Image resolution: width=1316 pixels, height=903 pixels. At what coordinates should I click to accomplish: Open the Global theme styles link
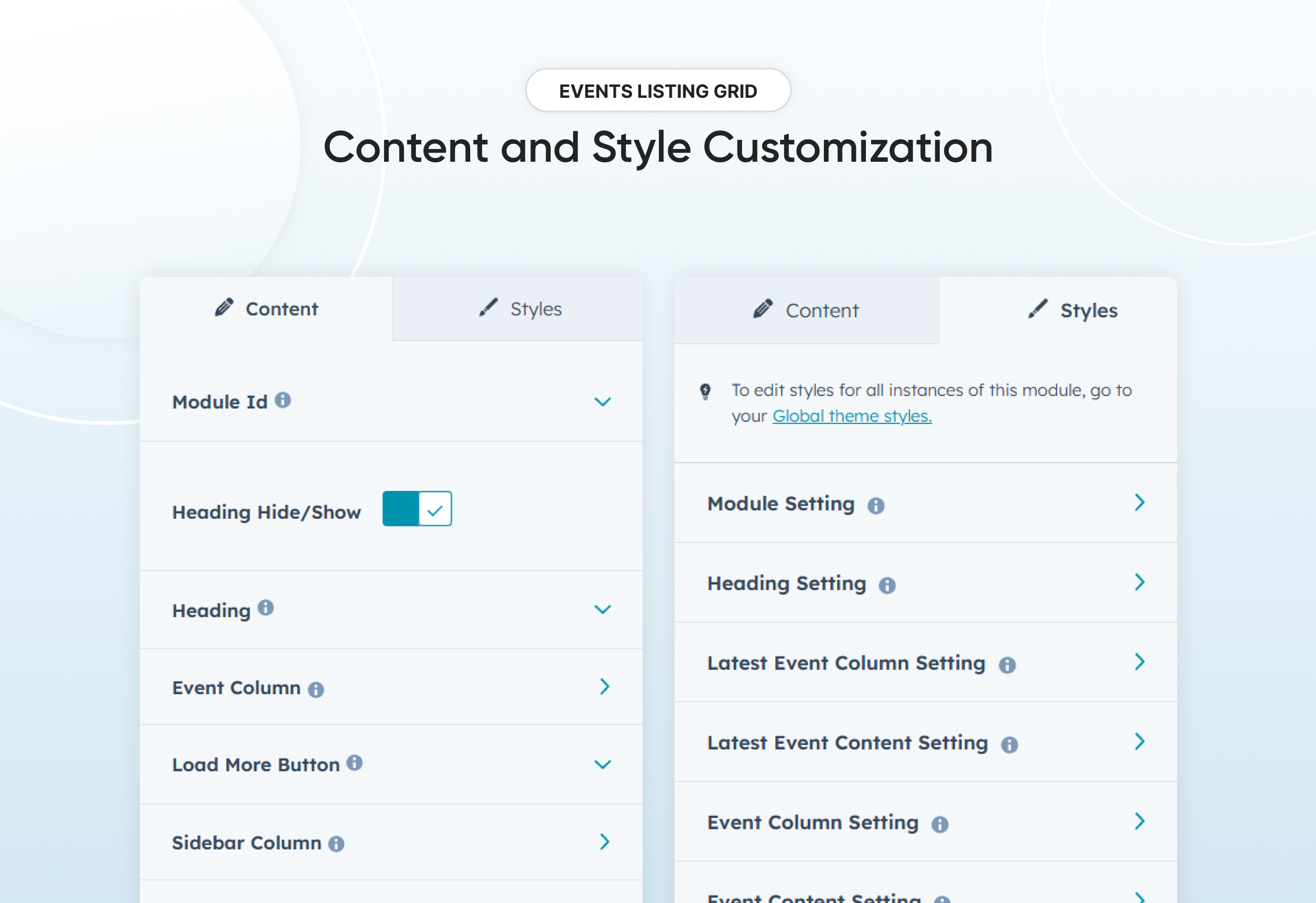coord(852,416)
